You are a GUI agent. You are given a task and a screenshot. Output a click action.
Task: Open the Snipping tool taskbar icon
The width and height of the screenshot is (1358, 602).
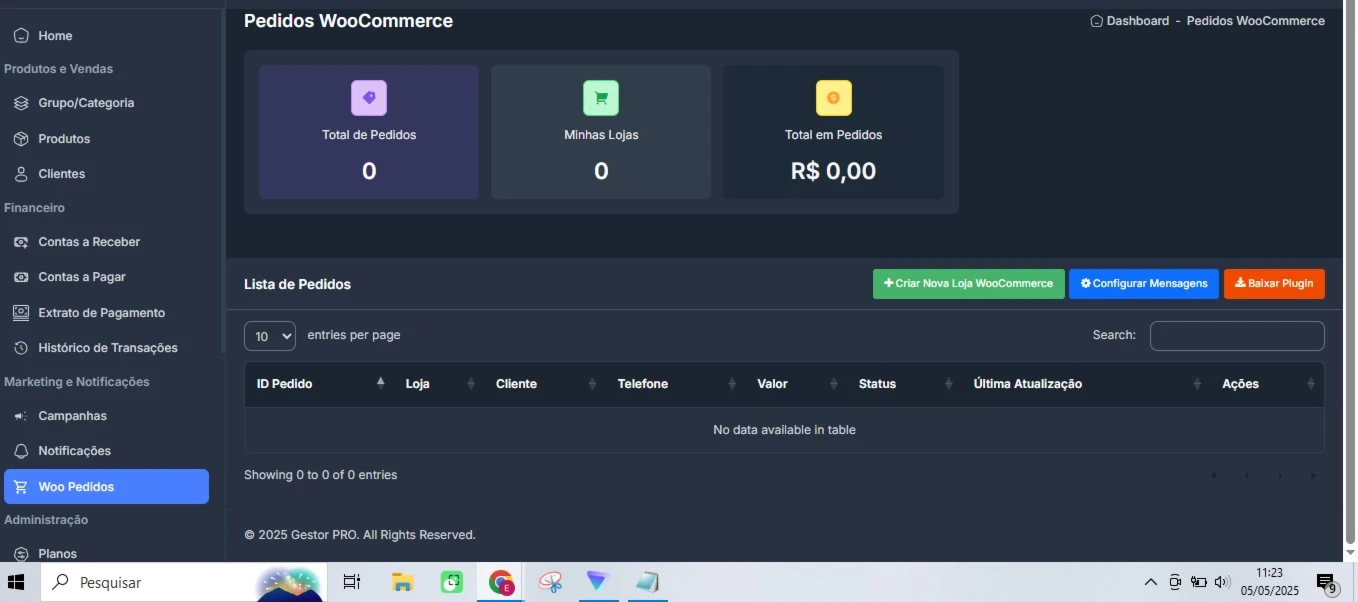pos(550,582)
